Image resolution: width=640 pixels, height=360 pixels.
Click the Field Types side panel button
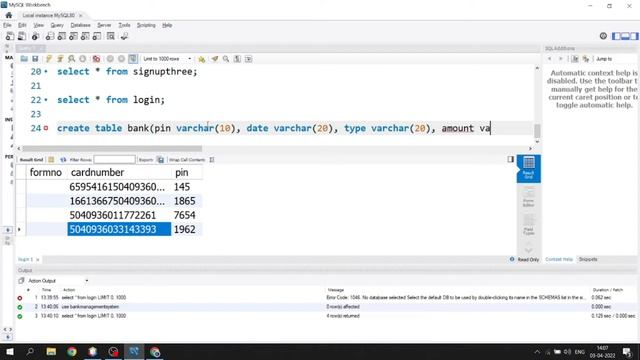tap(529, 225)
